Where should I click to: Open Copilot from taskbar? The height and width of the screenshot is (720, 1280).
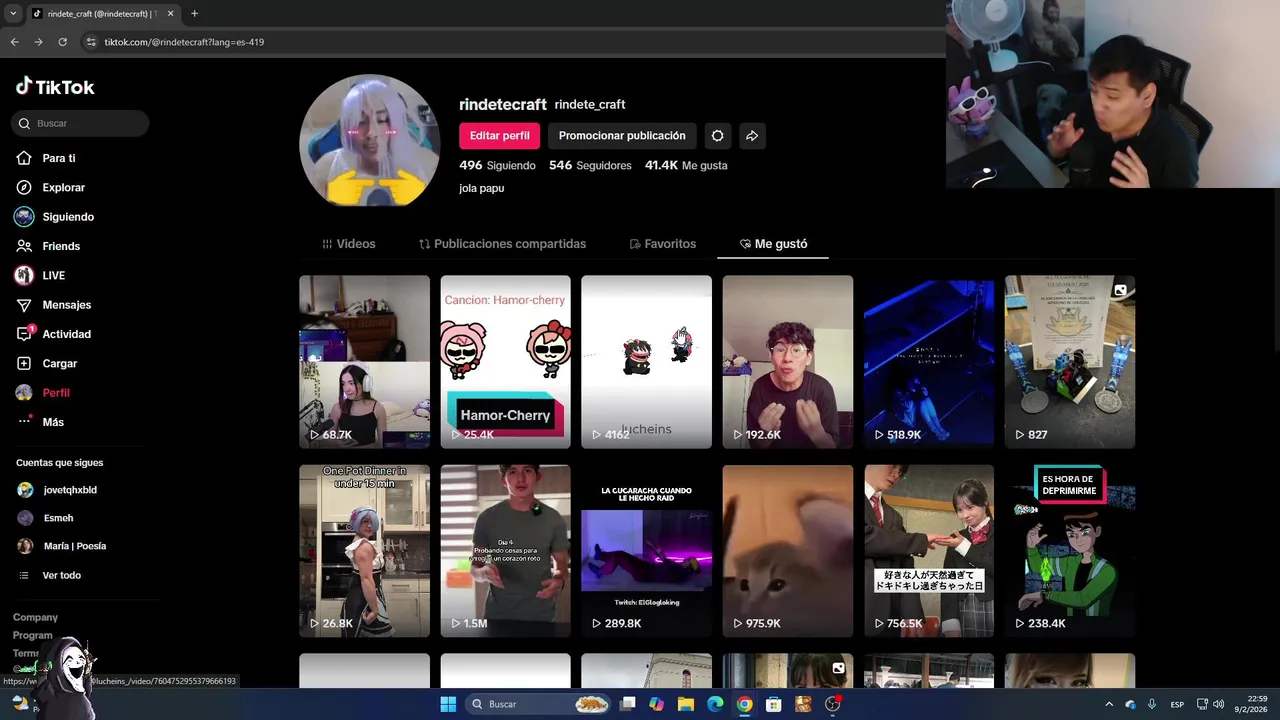tap(656, 704)
